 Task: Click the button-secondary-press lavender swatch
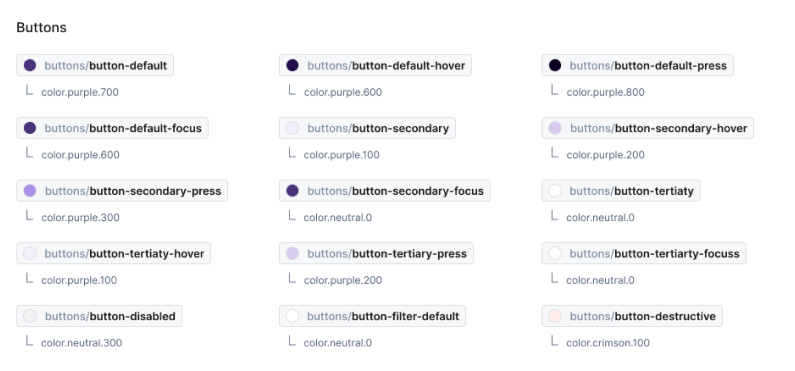[30, 191]
